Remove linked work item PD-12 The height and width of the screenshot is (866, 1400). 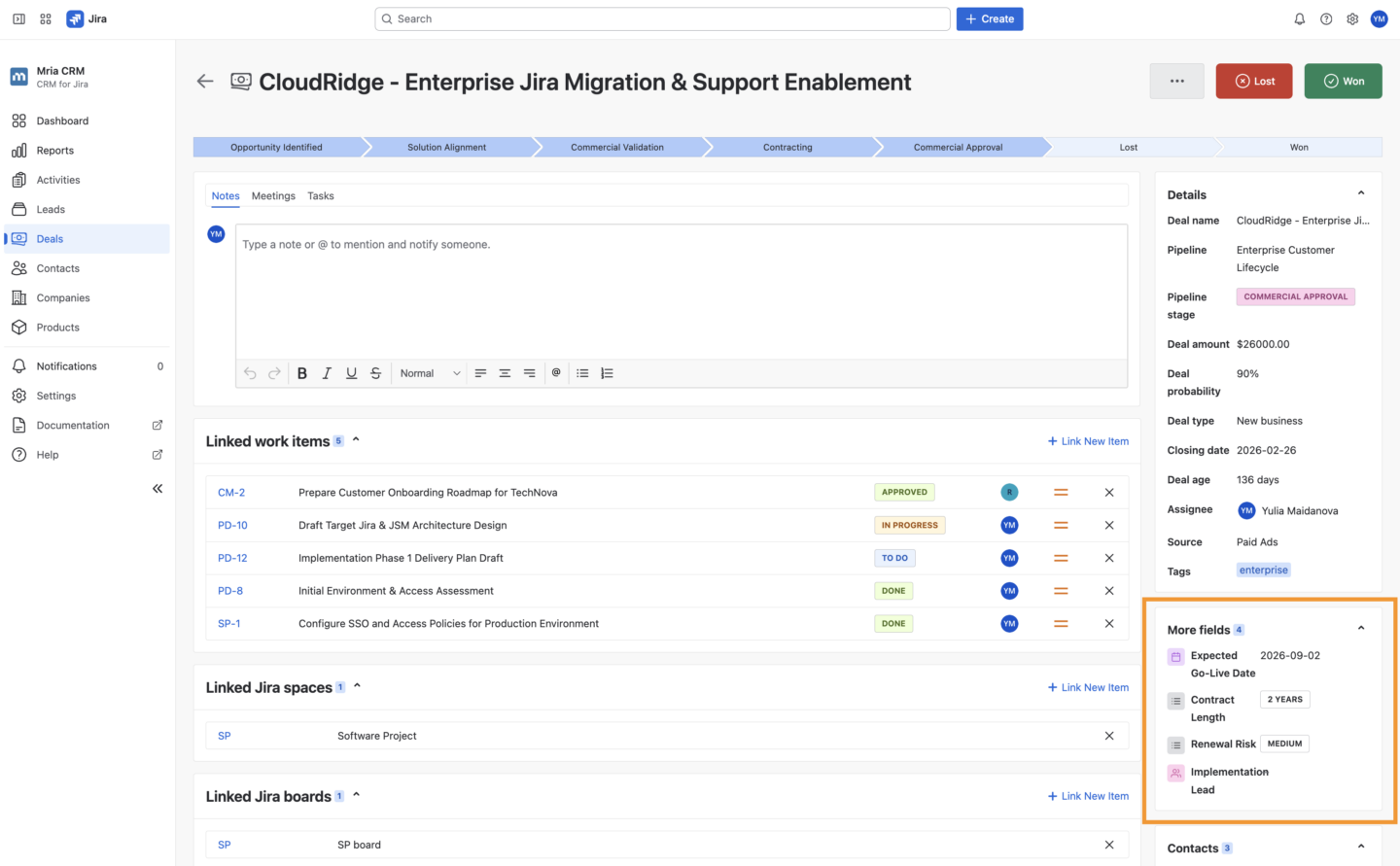coord(1109,558)
